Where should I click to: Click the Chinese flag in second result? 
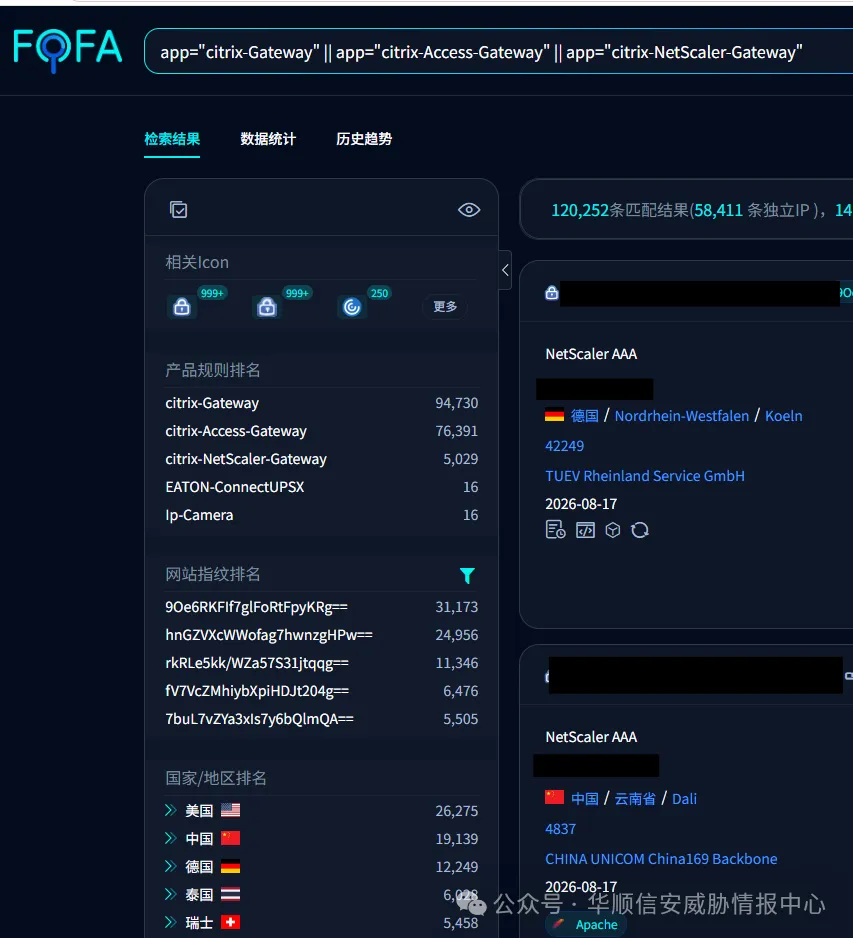(555, 797)
